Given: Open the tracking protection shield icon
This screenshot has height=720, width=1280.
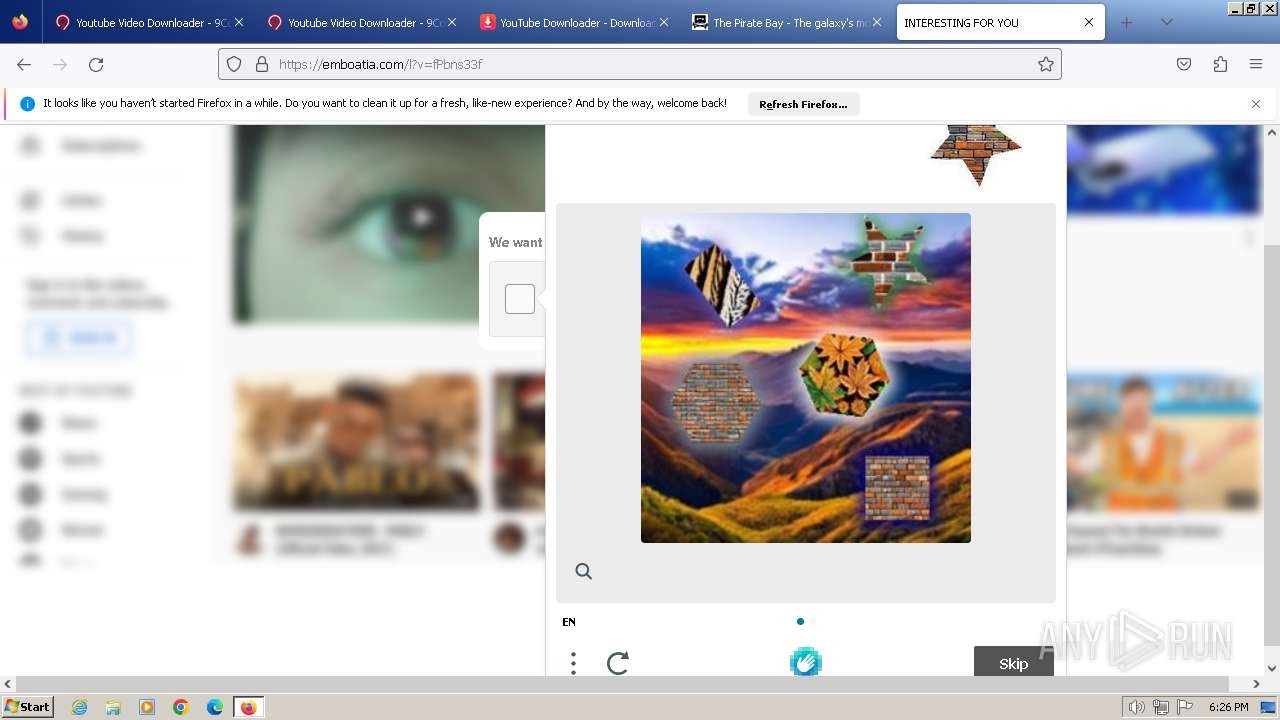Looking at the screenshot, I should click(x=234, y=64).
